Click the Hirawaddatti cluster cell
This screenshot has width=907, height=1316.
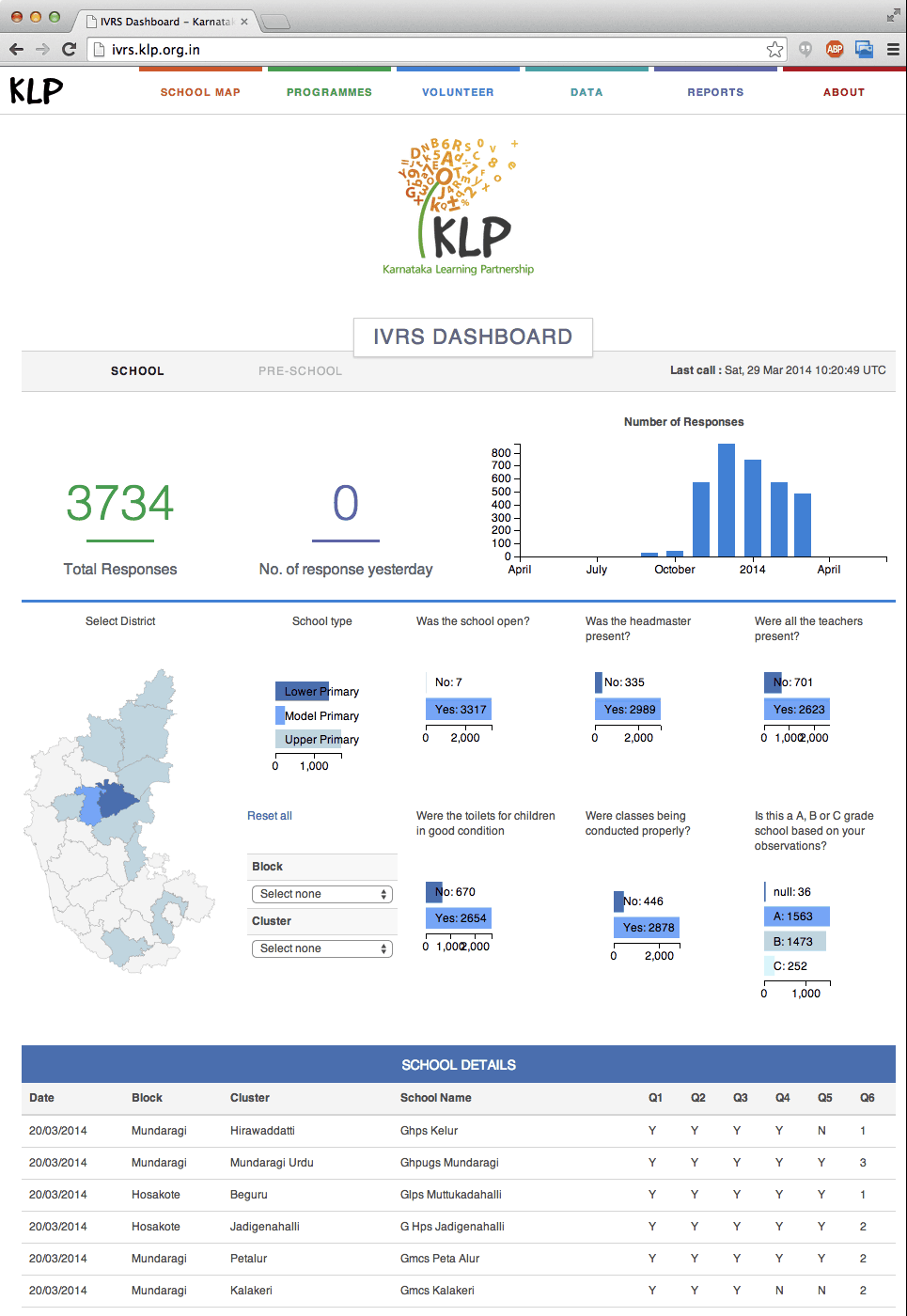[262, 1131]
